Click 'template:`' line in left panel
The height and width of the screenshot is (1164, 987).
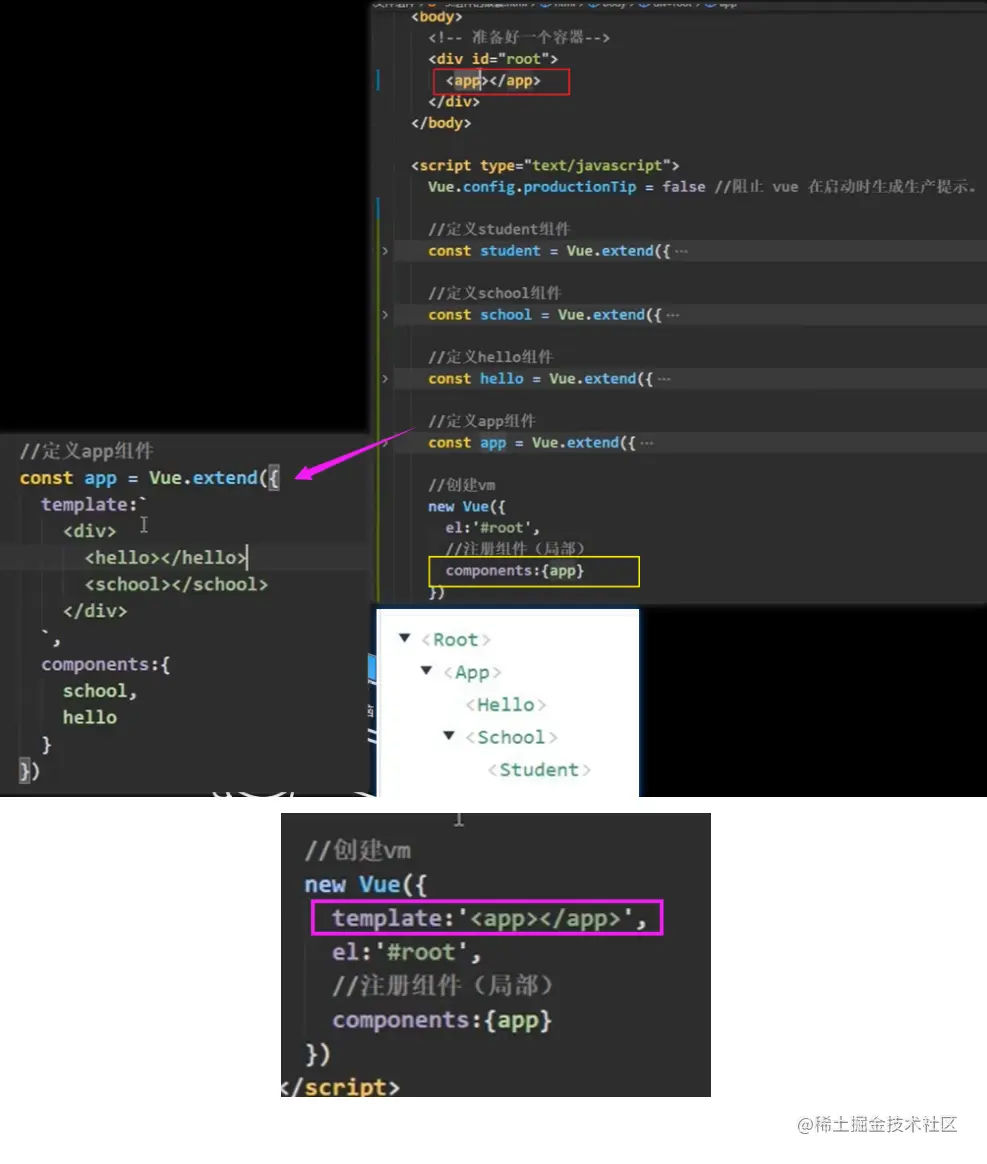[94, 504]
